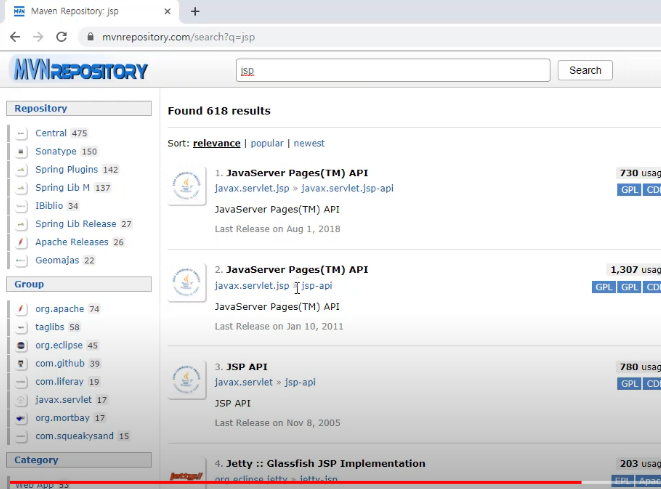Click the Sonatype repository icon
Viewport: 661px width, 489px height.
[x=21, y=151]
